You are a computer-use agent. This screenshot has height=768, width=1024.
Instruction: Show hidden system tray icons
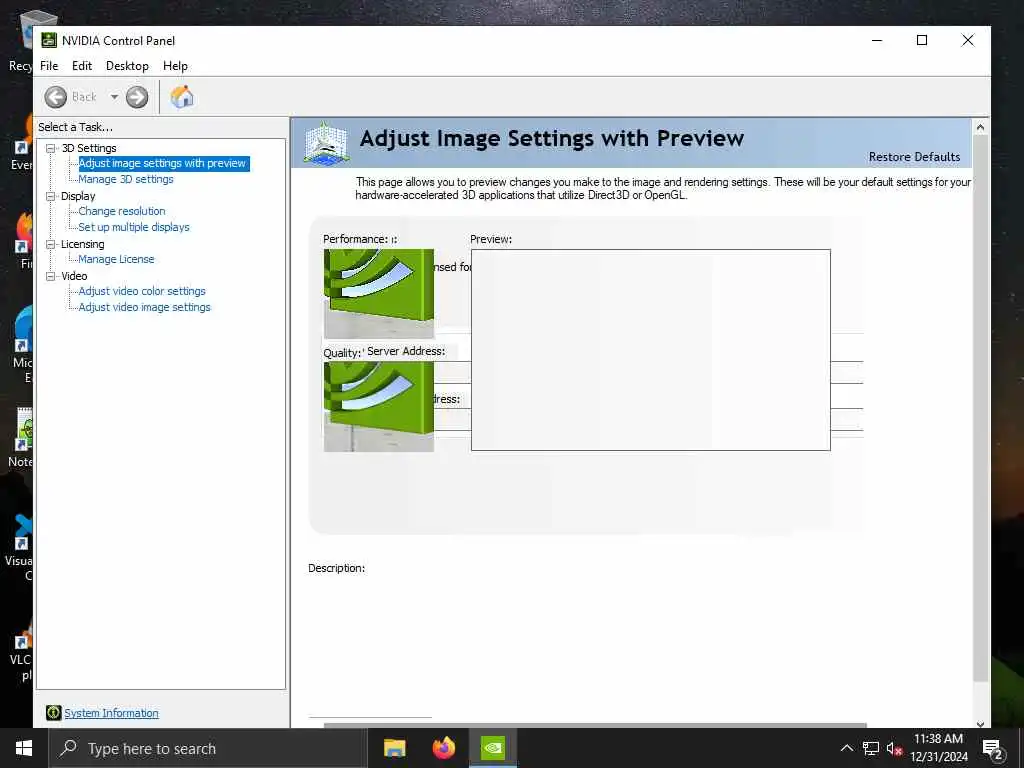pos(846,748)
